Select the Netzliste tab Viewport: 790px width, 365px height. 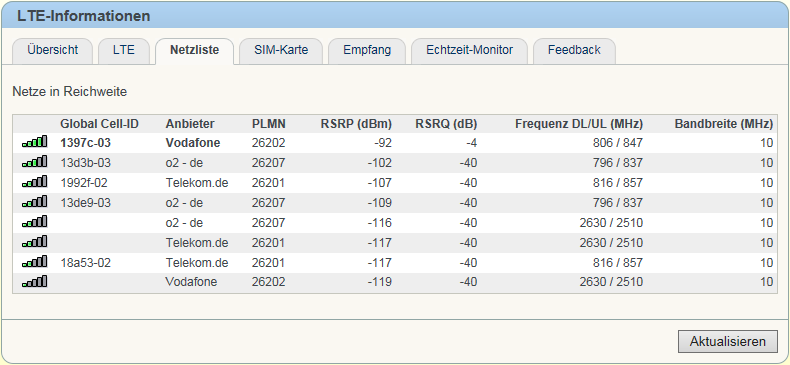[194, 50]
